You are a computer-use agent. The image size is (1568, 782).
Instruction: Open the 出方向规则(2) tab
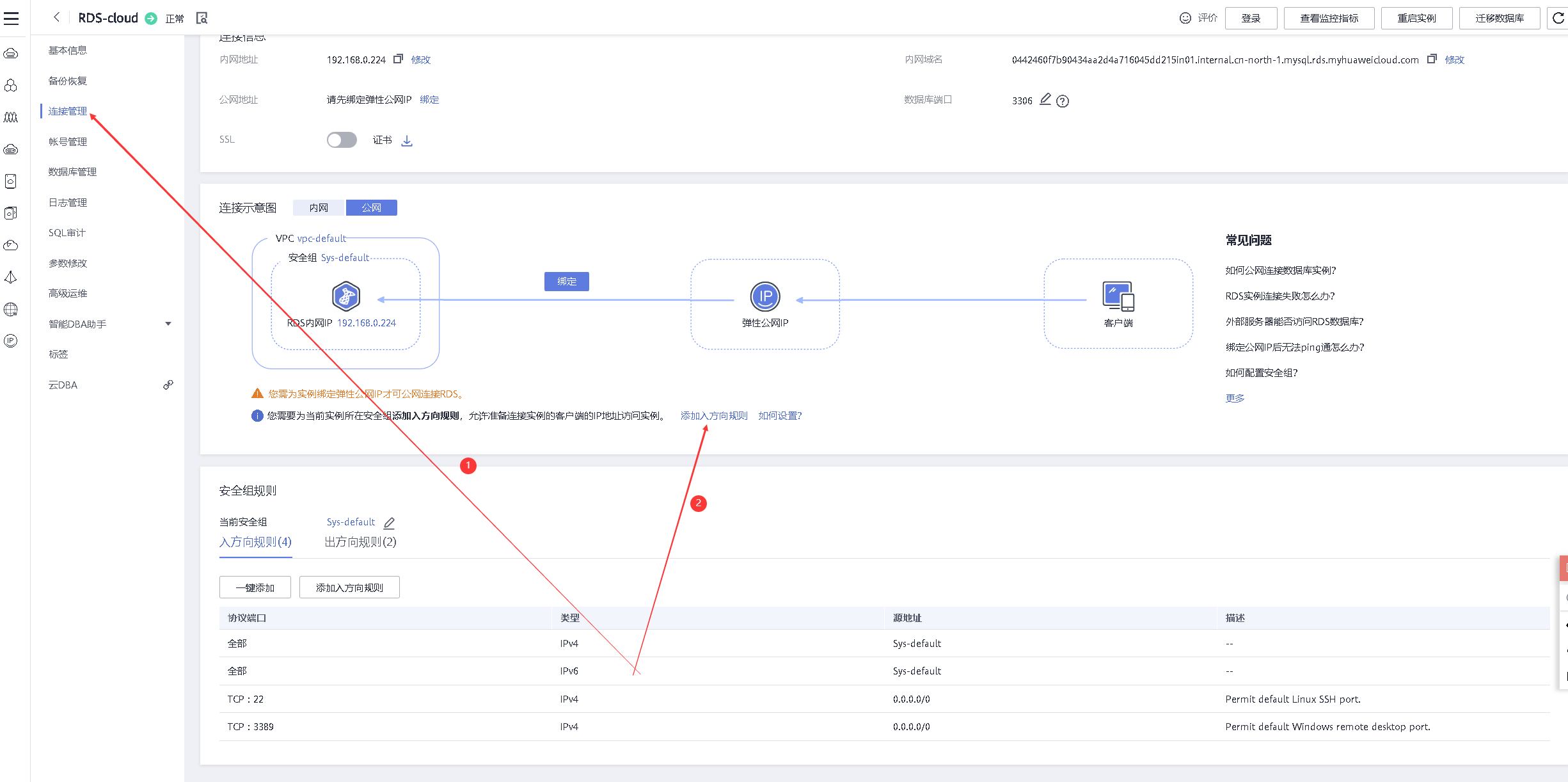pos(360,542)
